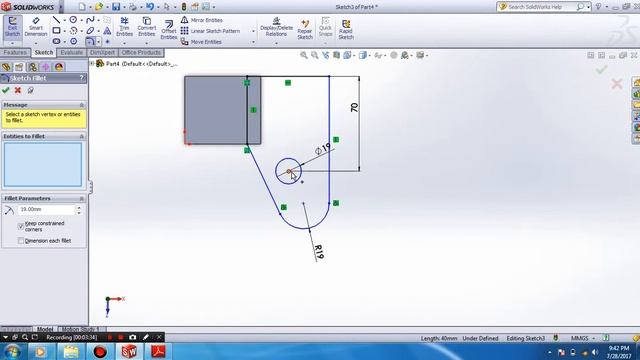Pick the Corner Rectangle tool
640x360 pixels.
(x=56, y=31)
